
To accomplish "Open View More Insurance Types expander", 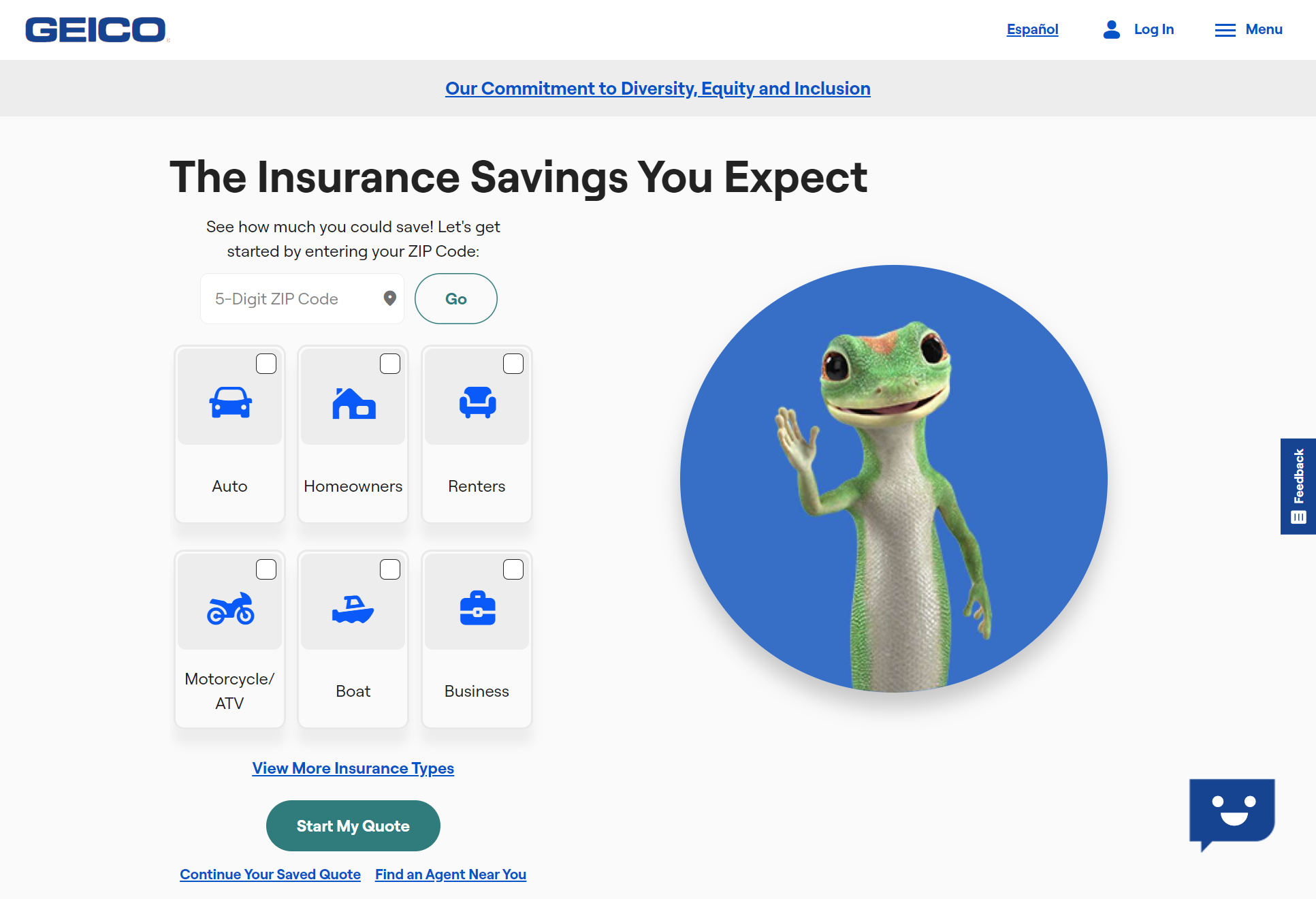I will pos(353,768).
